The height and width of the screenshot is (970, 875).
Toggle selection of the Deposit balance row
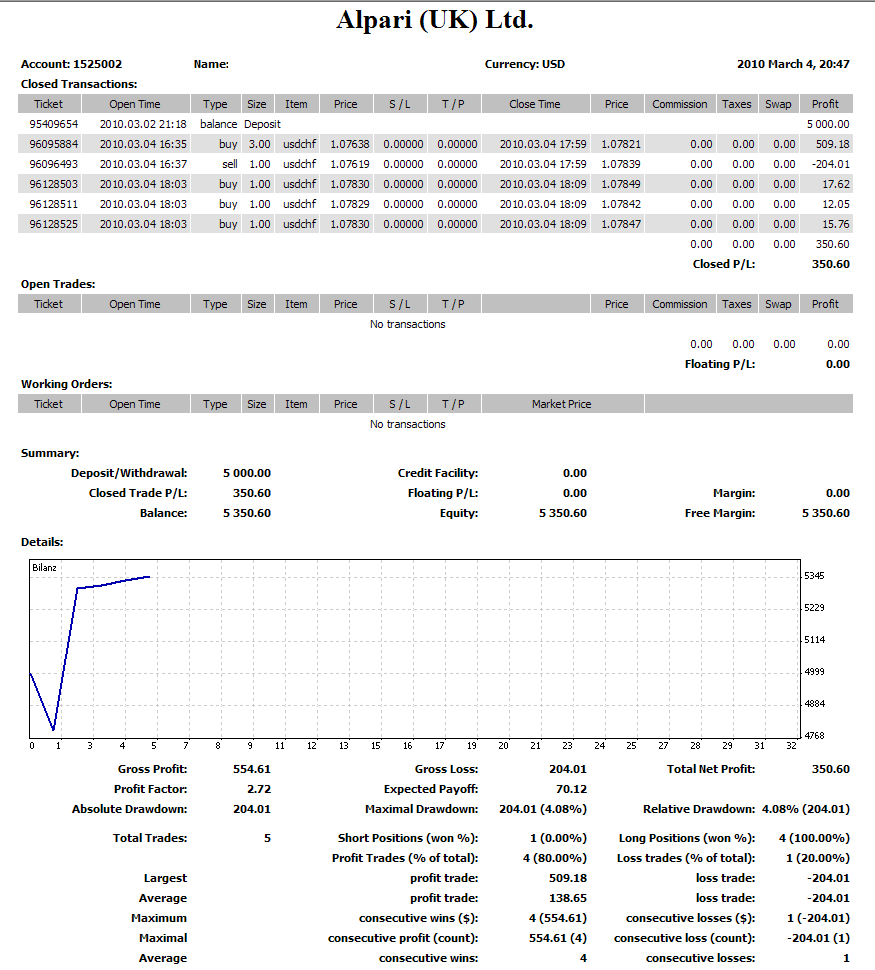[300, 124]
